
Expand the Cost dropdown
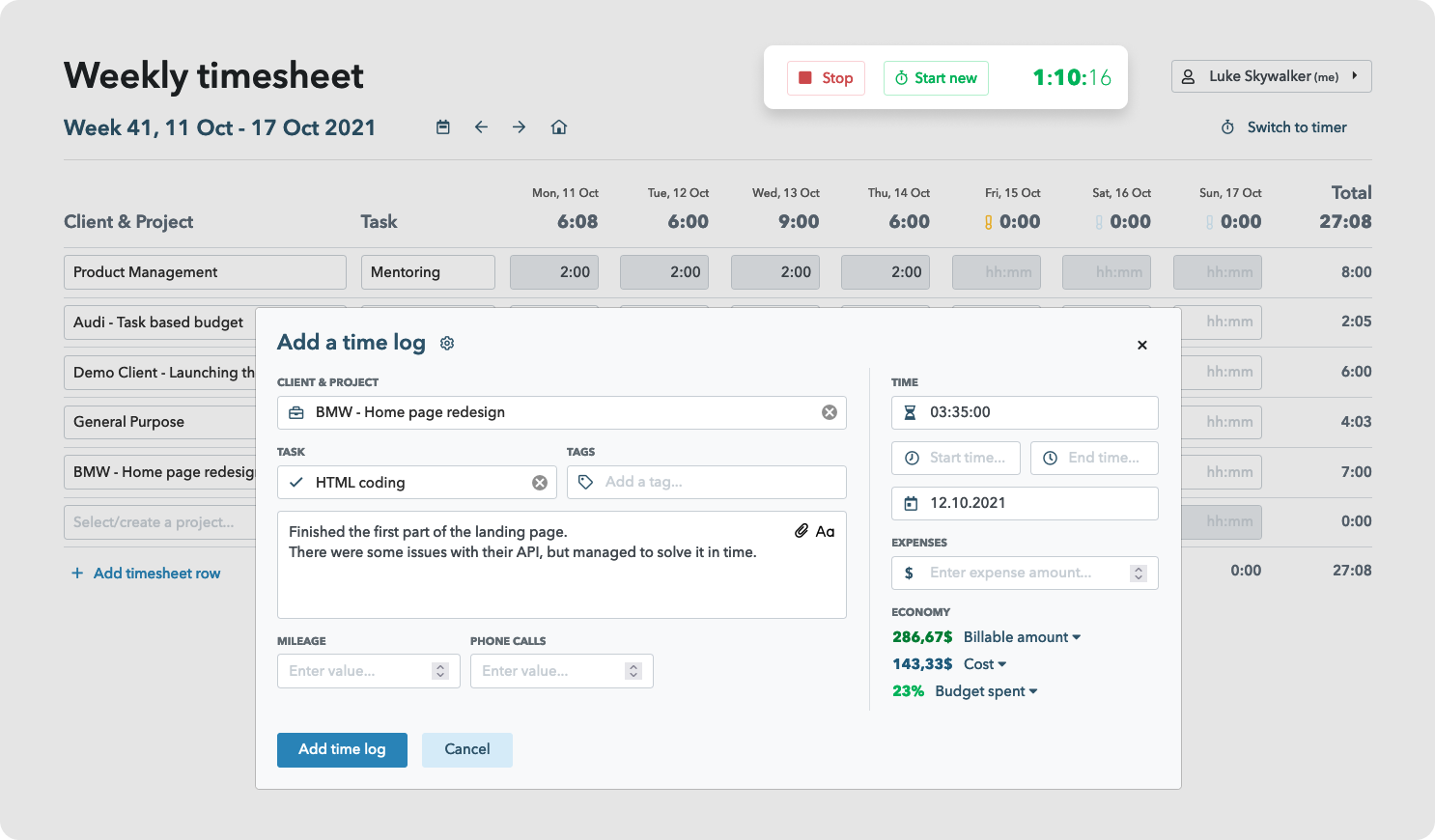[986, 664]
